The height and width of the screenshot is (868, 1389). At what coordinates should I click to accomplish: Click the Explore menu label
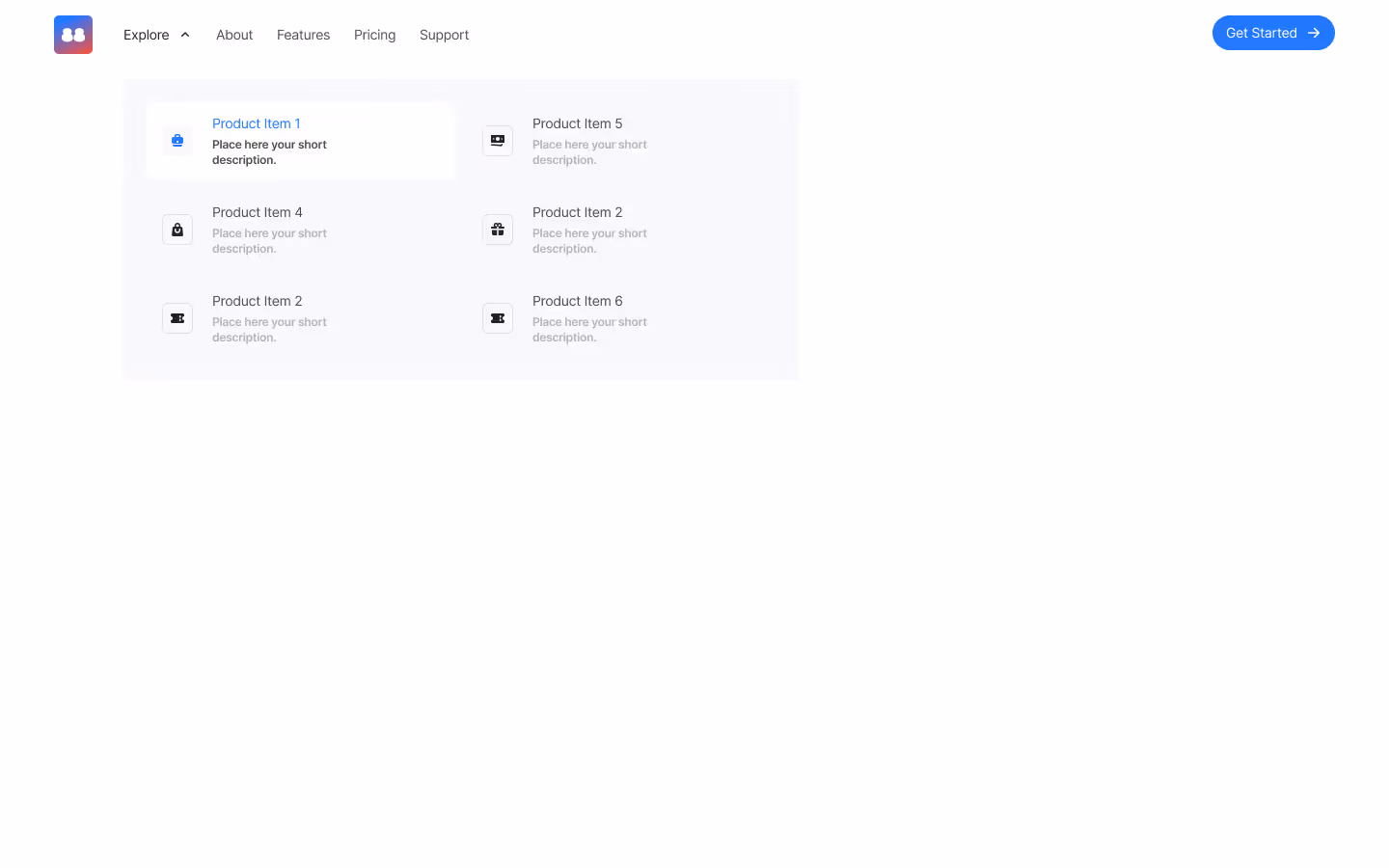(x=147, y=35)
